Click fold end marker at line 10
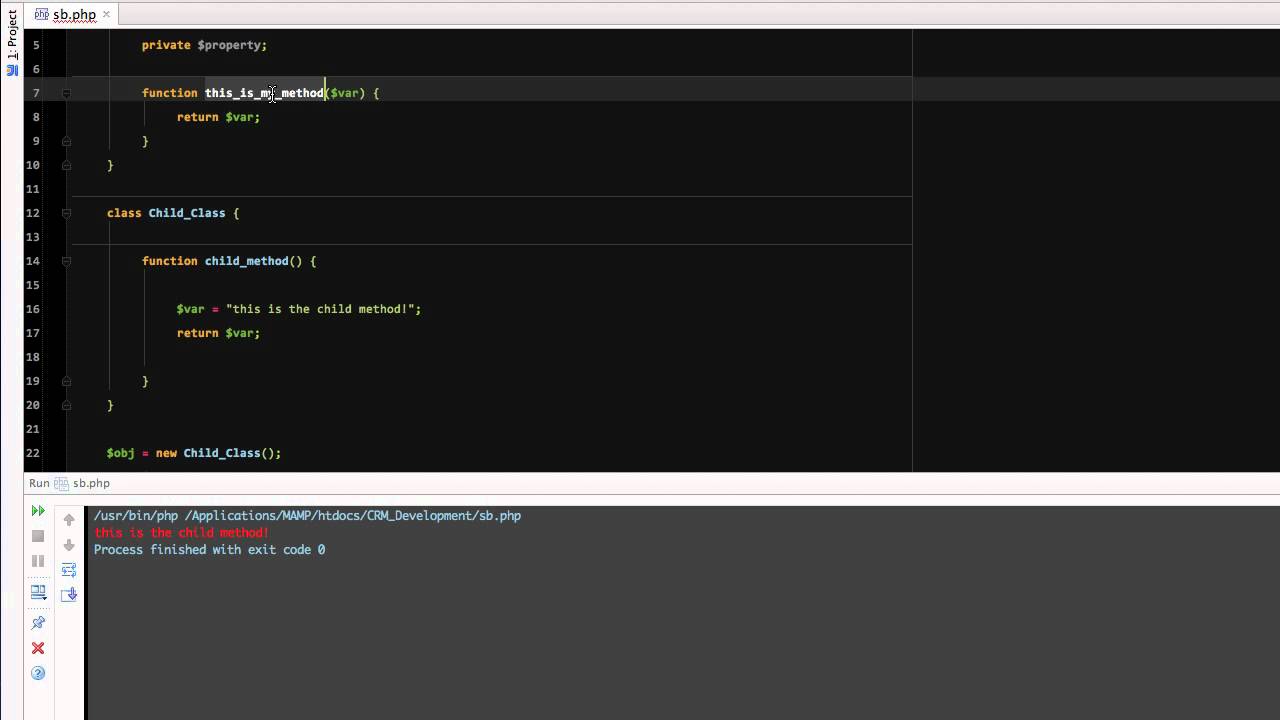 (x=66, y=165)
